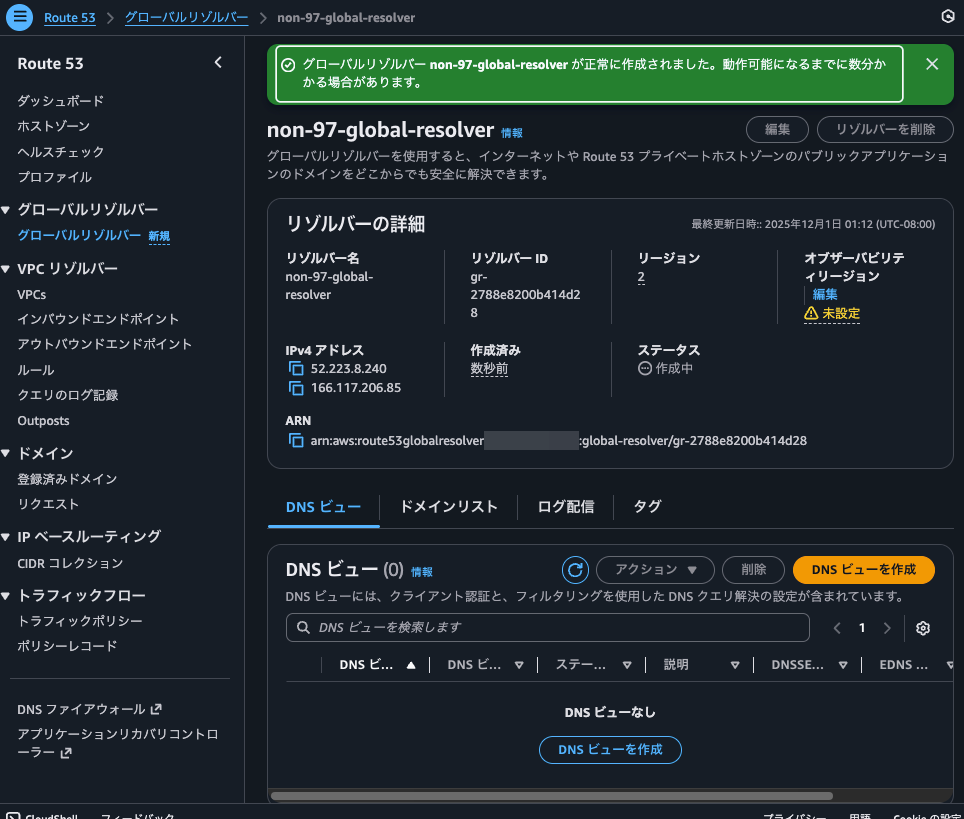The height and width of the screenshot is (819, 964).
Task: Click the hexagon icon in the top bar
Action: coord(947,17)
